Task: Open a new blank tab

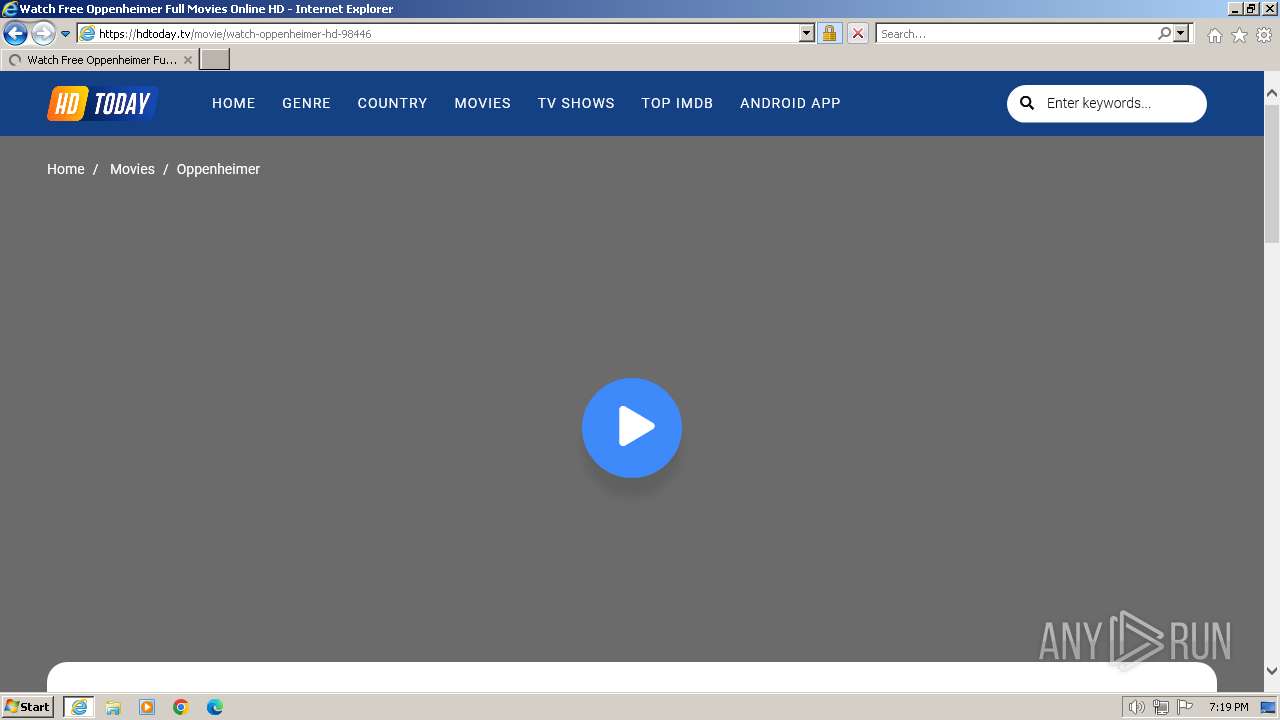Action: [x=215, y=60]
